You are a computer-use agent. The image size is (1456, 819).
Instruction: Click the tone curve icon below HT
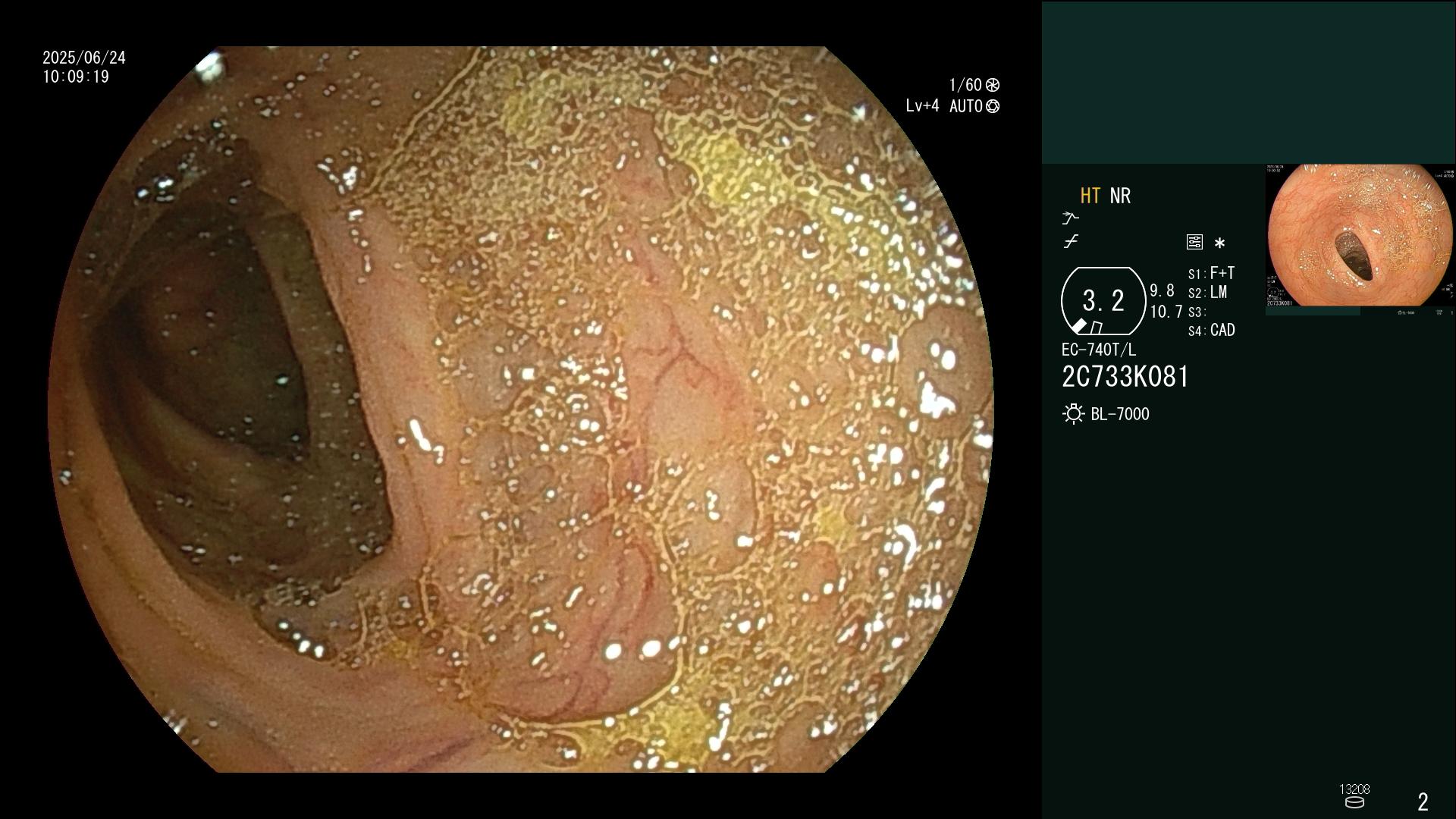click(x=1070, y=218)
